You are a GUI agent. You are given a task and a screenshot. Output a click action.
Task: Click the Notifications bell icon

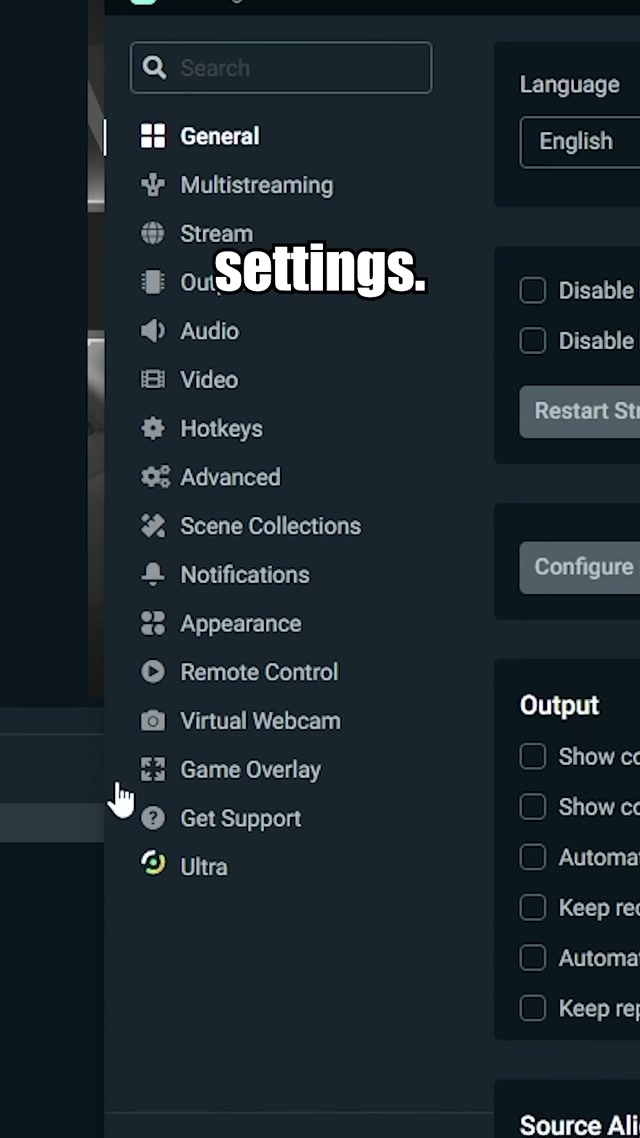153,575
